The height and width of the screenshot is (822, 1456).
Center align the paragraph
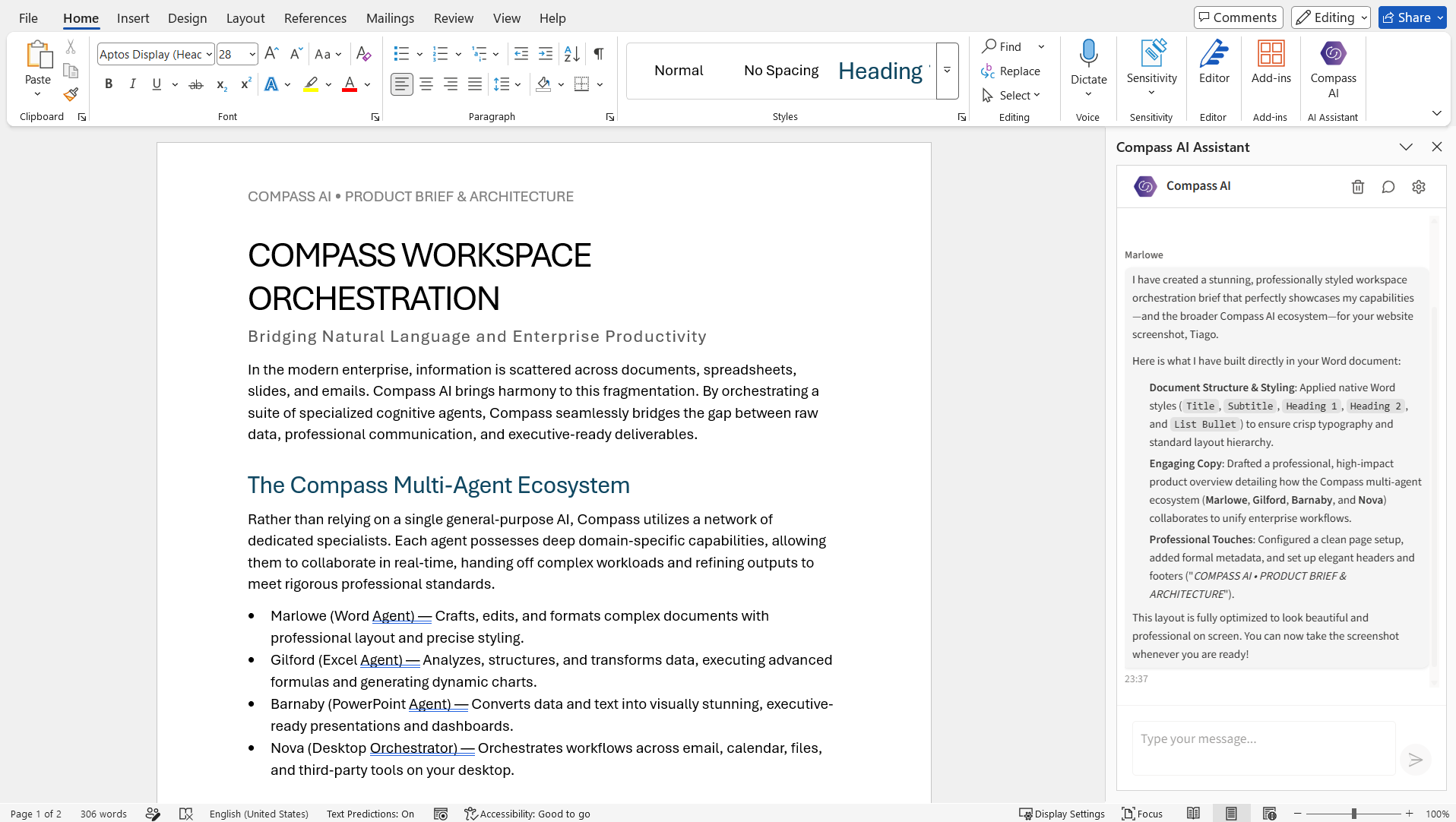click(x=426, y=84)
